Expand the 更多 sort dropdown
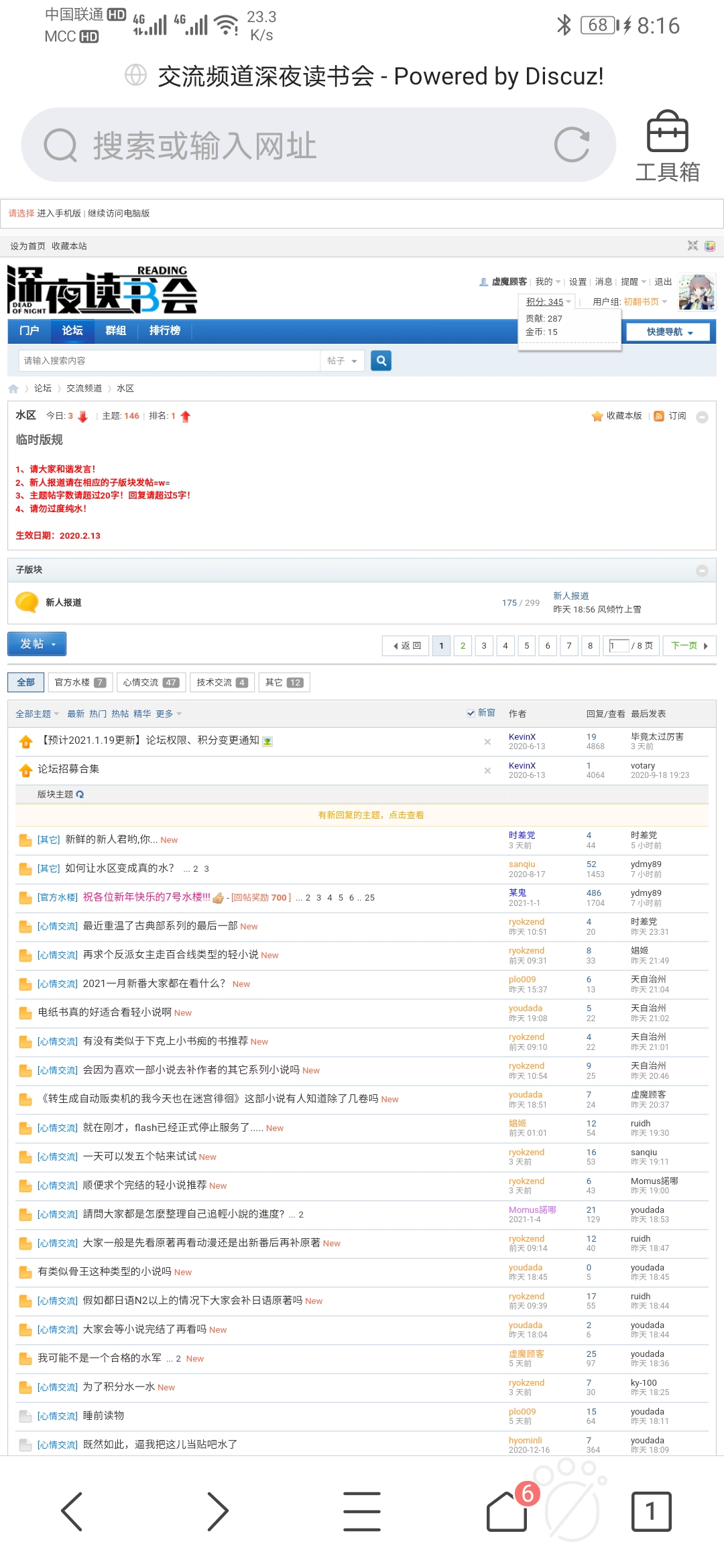Image resolution: width=724 pixels, height=1568 pixels. pyautogui.click(x=169, y=714)
